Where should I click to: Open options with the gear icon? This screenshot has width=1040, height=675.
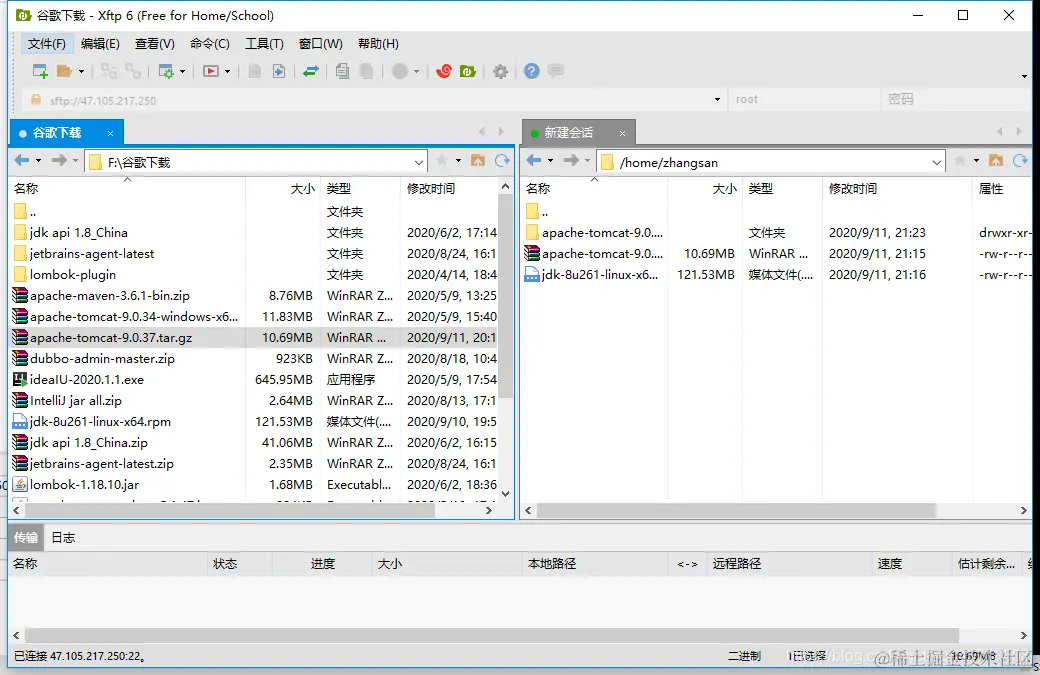point(500,71)
